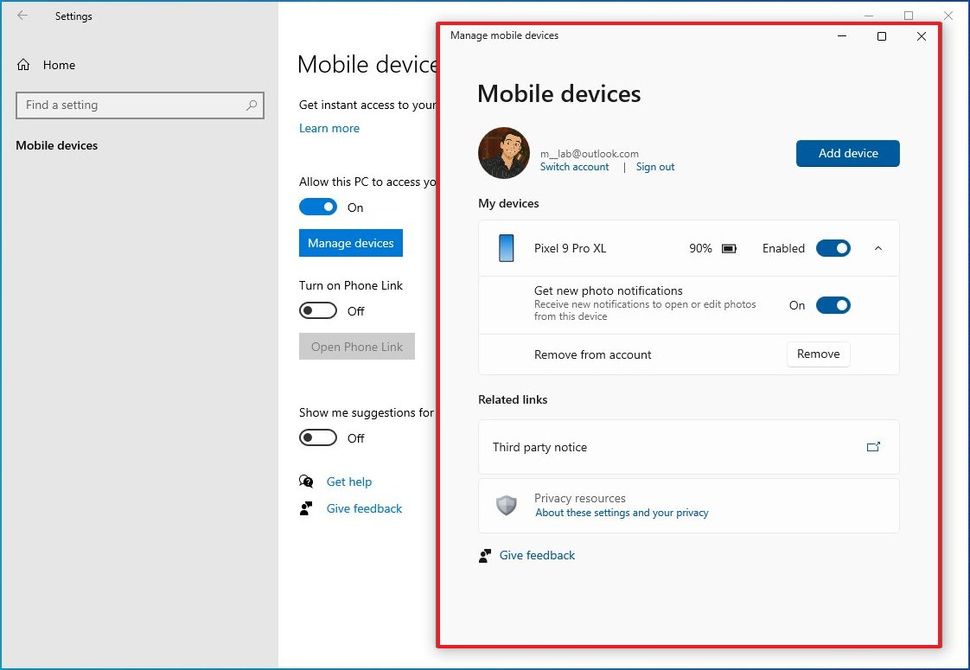Click the back arrow in Settings
This screenshot has width=970, height=670.
(x=20, y=16)
